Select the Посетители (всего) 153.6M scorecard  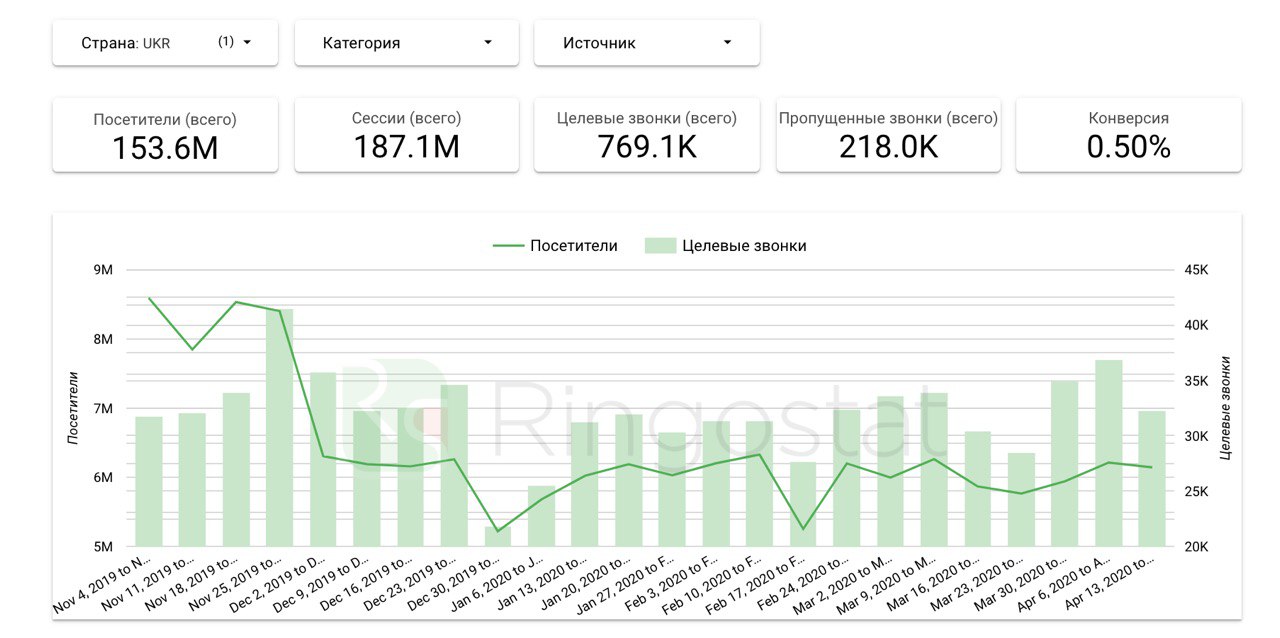165,135
